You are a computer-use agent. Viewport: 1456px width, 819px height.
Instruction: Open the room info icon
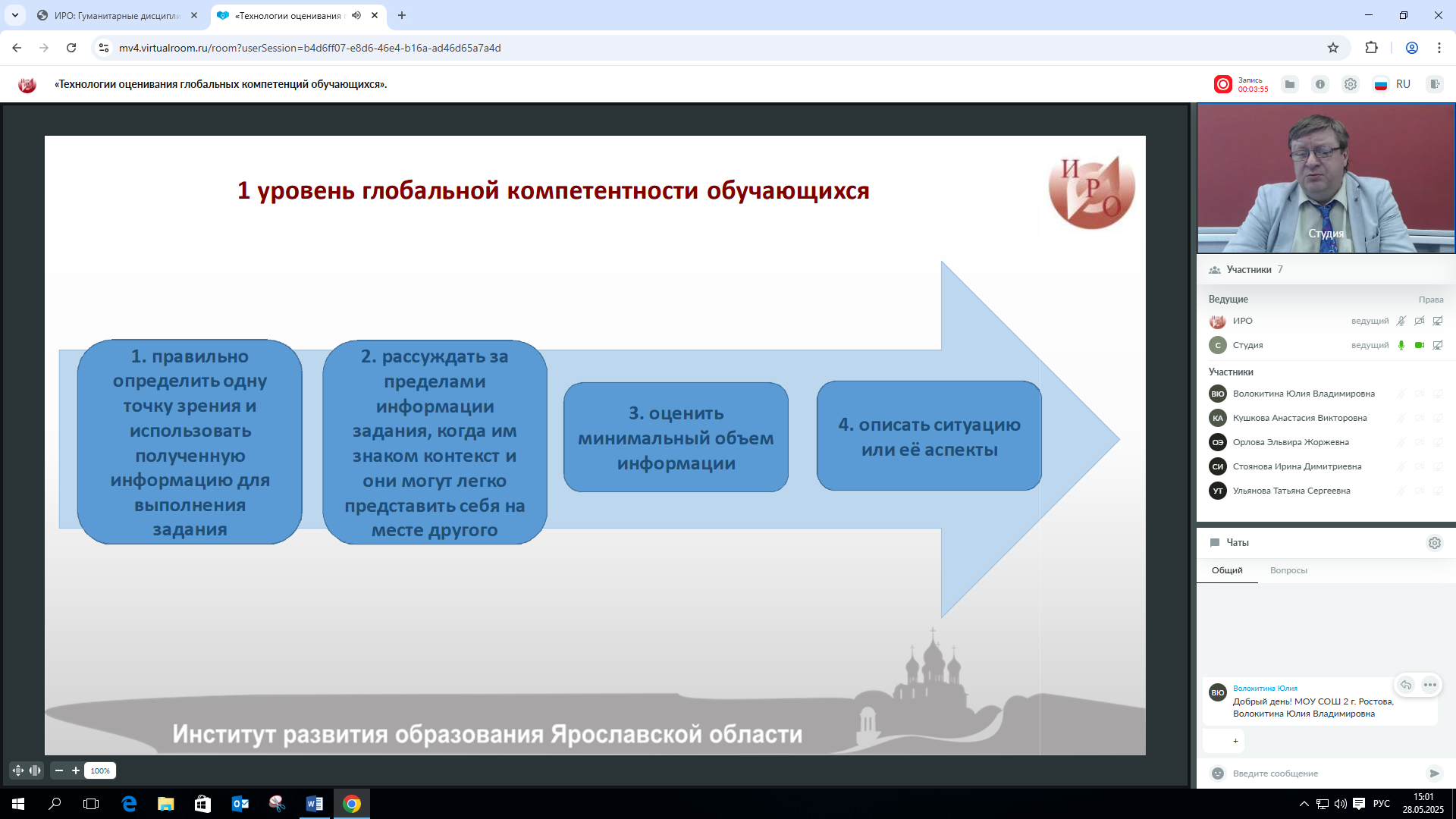pyautogui.click(x=1320, y=84)
